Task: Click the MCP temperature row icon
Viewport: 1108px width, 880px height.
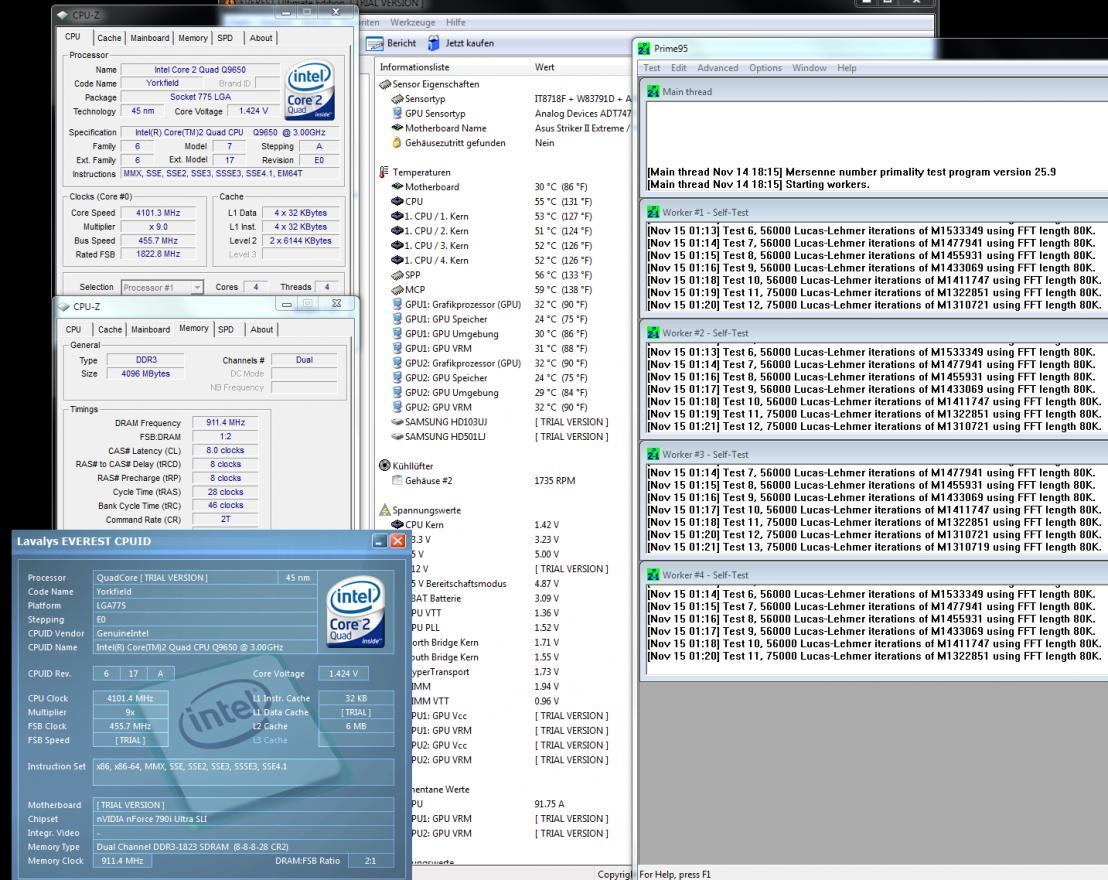Action: (397, 290)
